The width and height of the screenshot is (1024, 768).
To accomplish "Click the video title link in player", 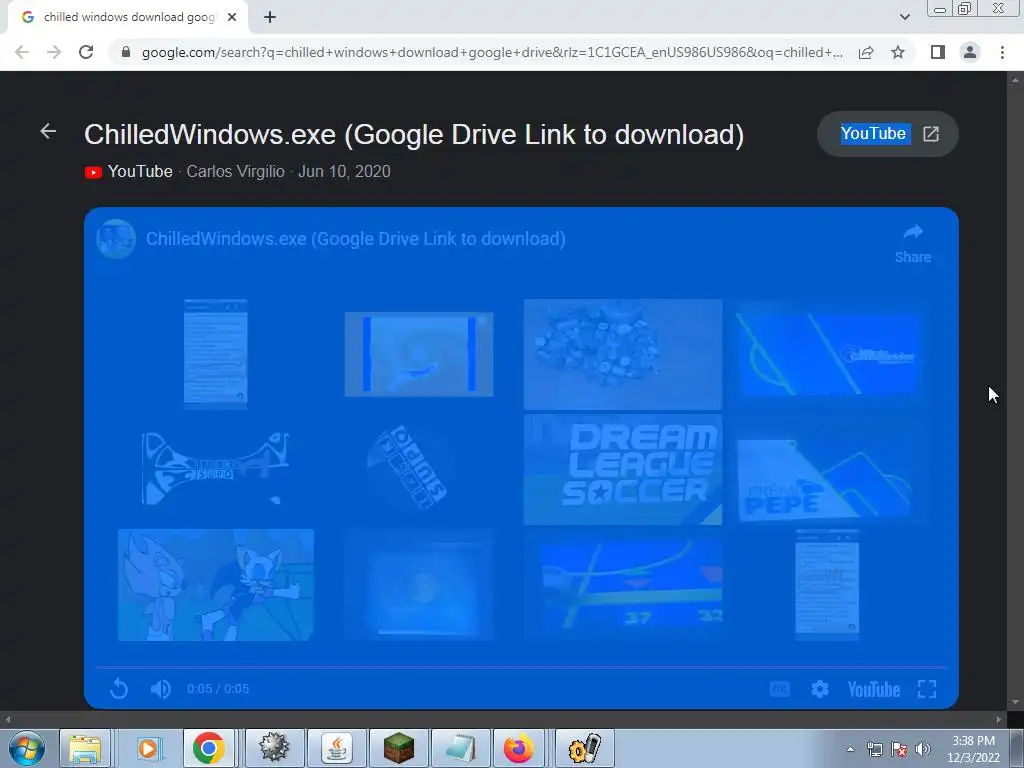I will point(356,239).
